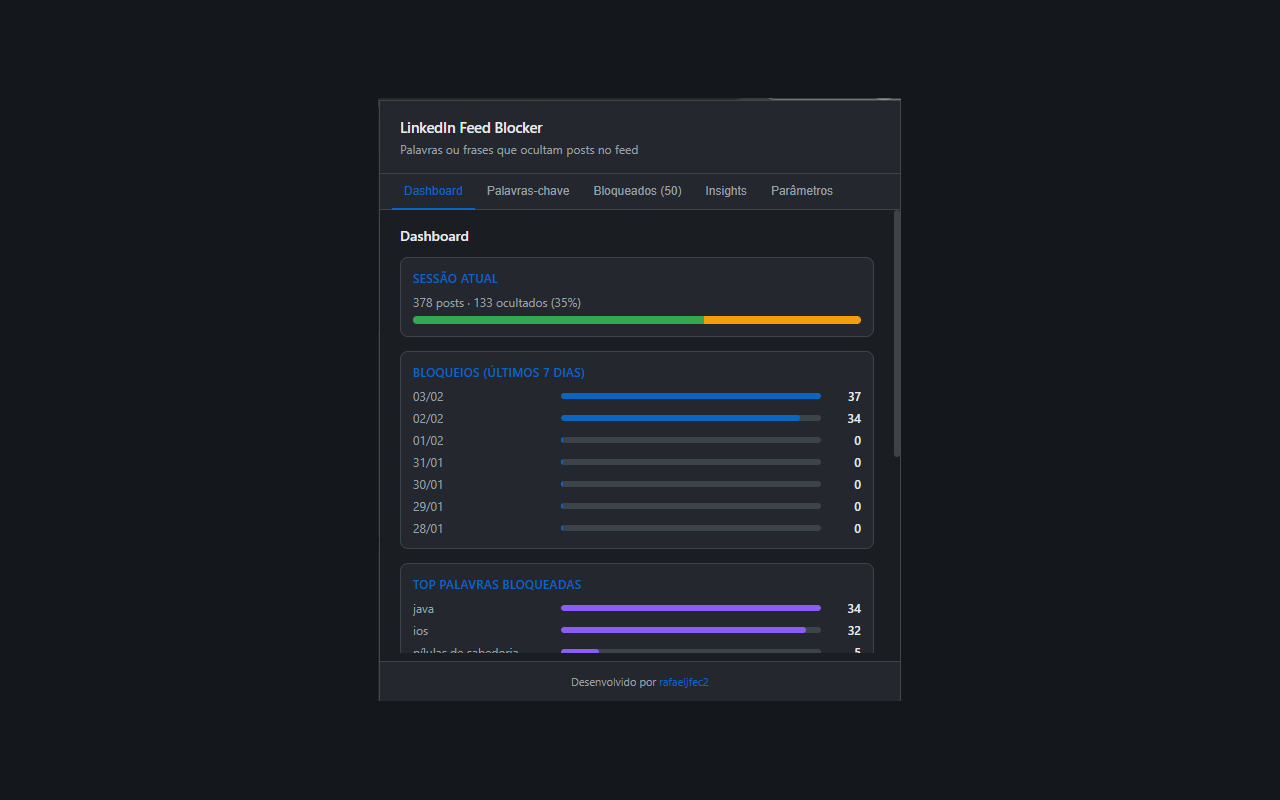Click the LinkedIn Feed Blocker title

471,128
